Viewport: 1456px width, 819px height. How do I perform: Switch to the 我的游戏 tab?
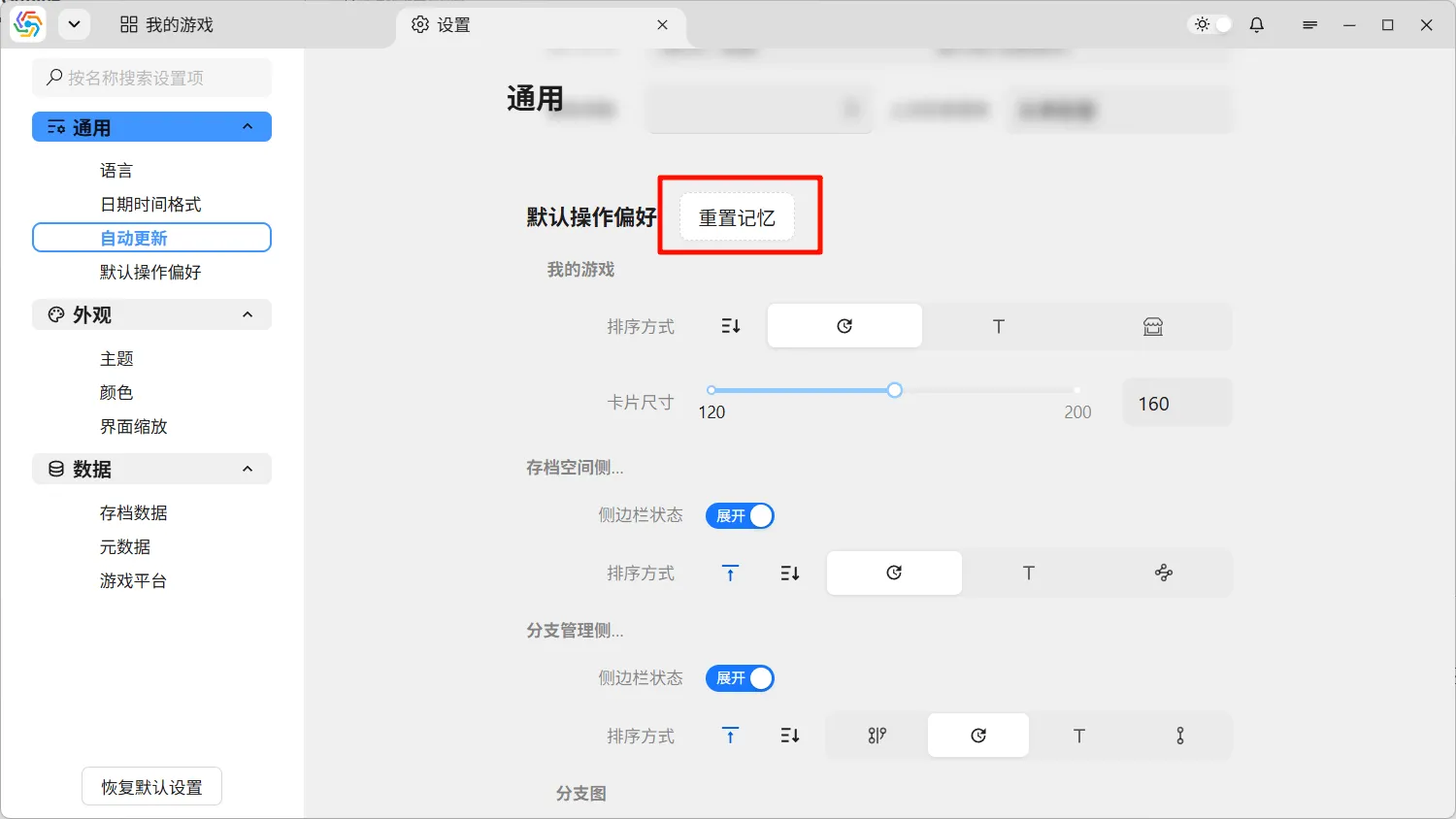tap(167, 25)
